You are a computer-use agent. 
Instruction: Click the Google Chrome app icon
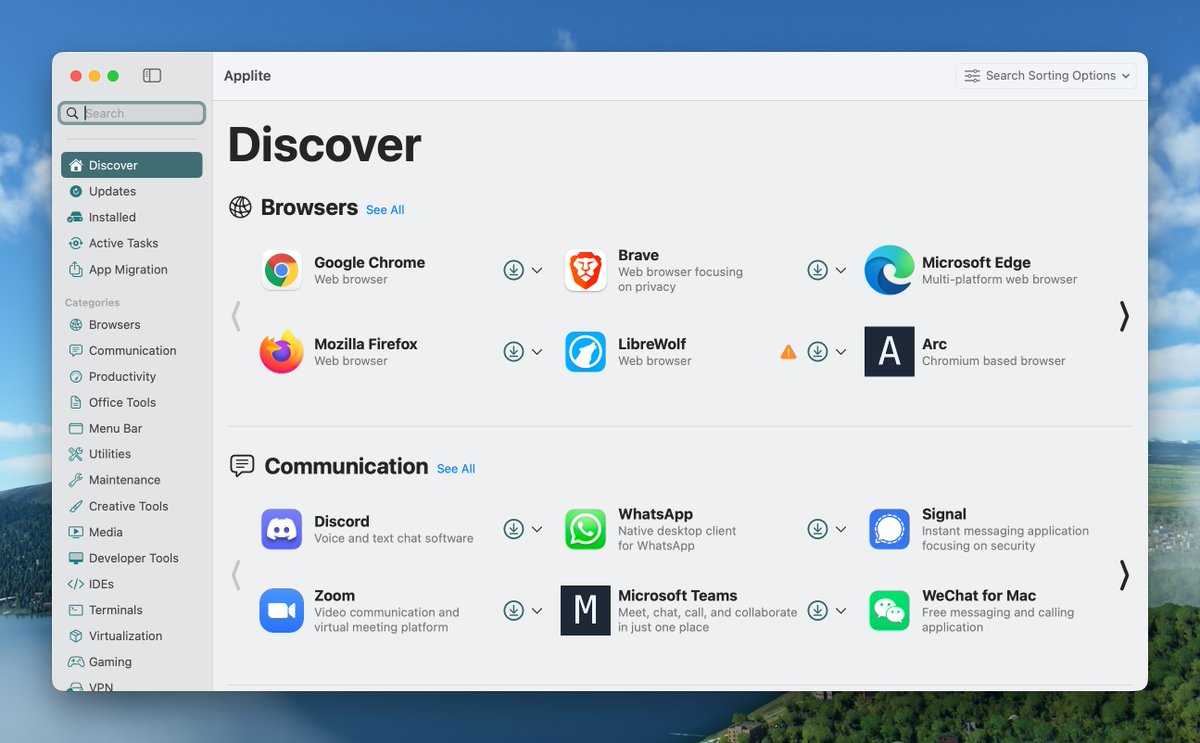click(282, 270)
